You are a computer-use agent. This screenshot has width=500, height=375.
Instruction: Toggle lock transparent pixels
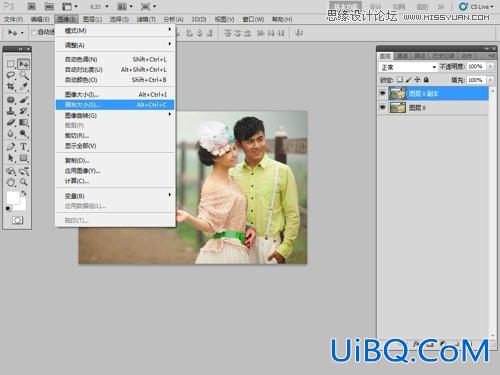400,80
